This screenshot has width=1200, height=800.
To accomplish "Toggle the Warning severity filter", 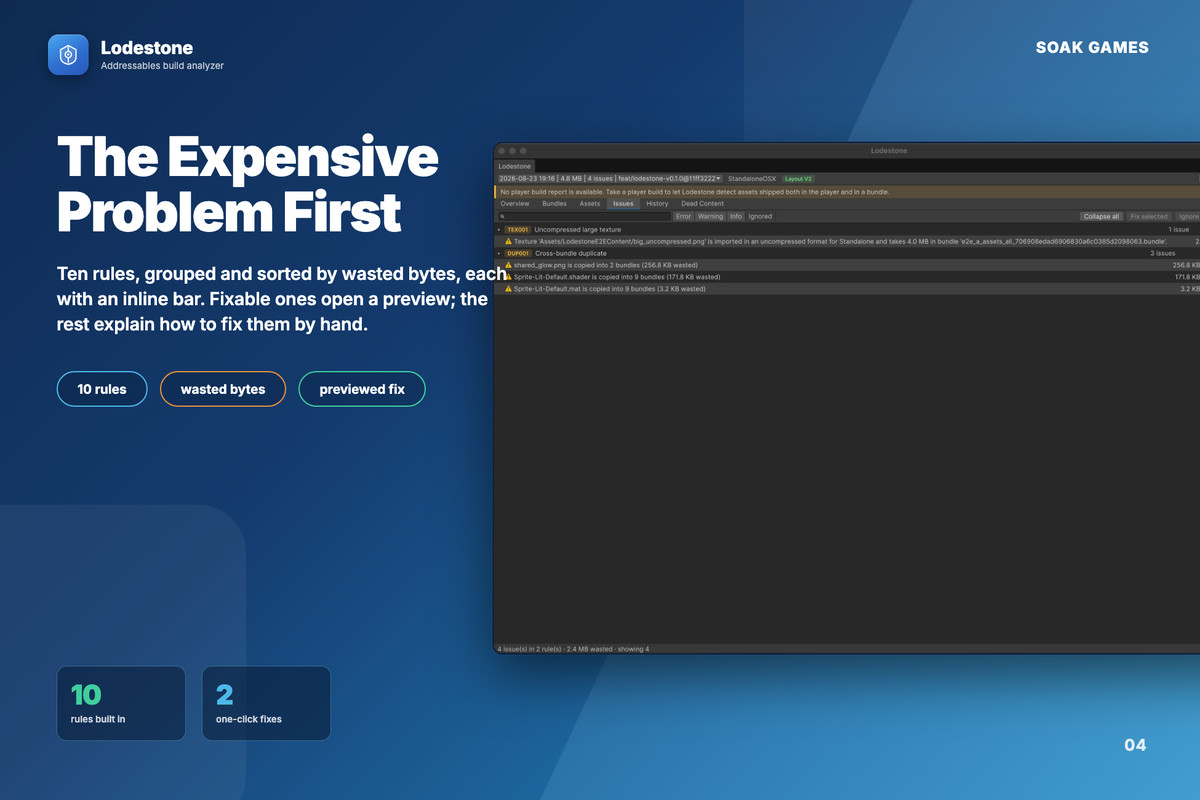I will (710, 216).
